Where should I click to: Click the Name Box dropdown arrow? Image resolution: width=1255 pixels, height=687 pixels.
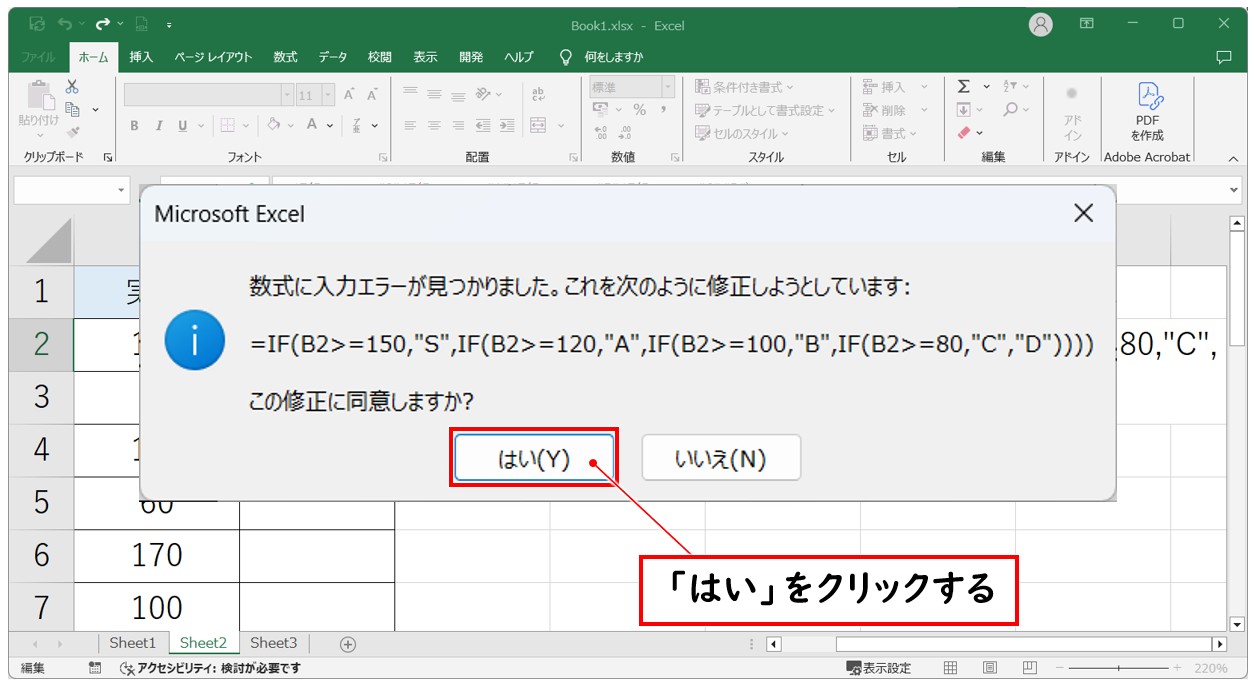(x=122, y=190)
